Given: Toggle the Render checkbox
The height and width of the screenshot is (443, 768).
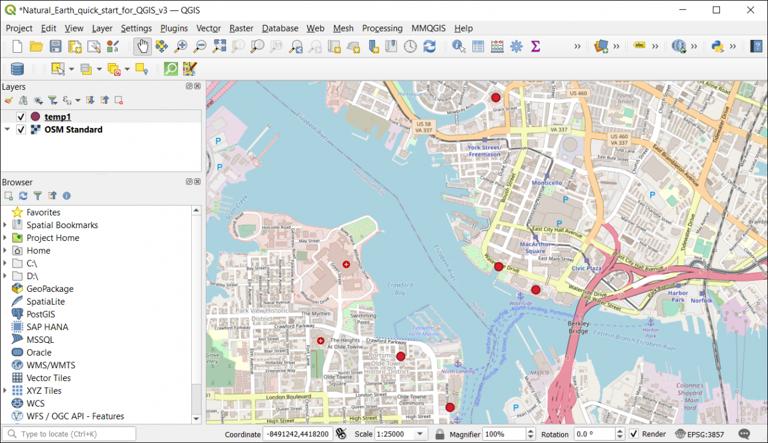Looking at the screenshot, I should pyautogui.click(x=634, y=434).
